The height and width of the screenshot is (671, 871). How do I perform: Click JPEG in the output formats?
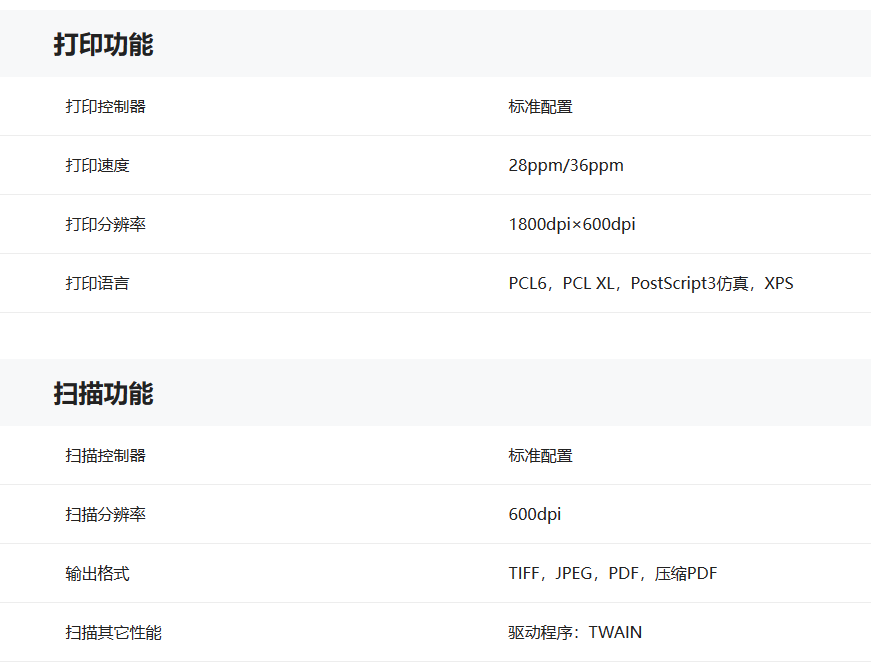click(576, 573)
